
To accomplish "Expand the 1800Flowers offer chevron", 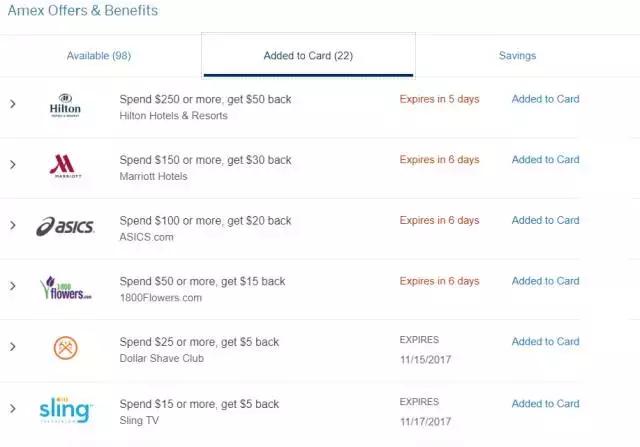I will 12,286.
